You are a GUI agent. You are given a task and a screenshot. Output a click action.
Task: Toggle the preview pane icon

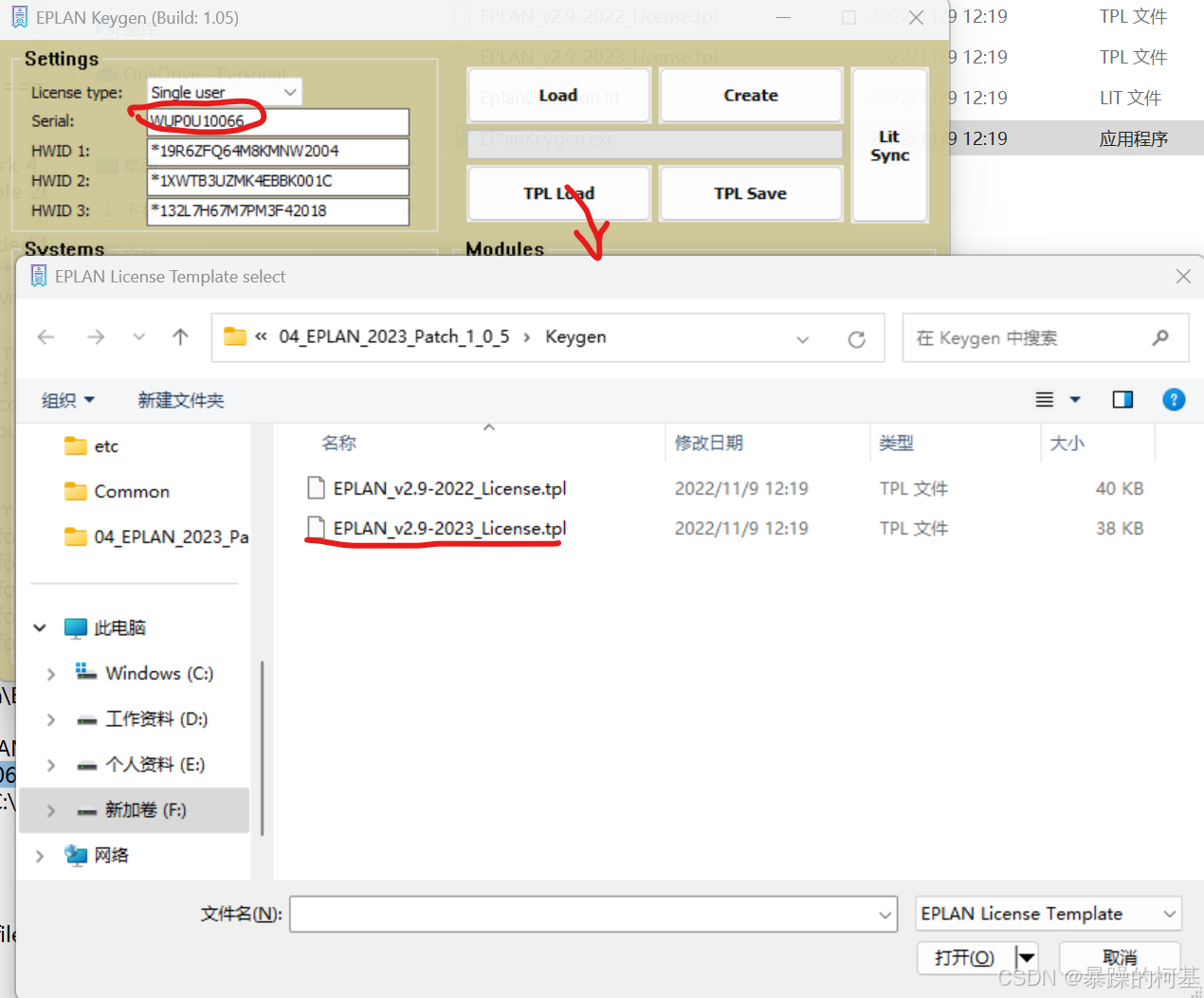click(x=1122, y=400)
